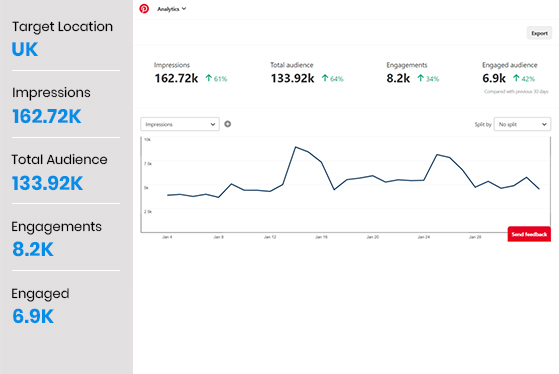Viewport: 559px width, 374px height.
Task: Click Compared with previous 30 days note
Action: (x=516, y=92)
